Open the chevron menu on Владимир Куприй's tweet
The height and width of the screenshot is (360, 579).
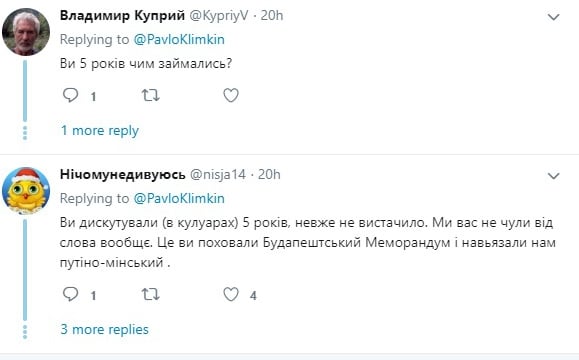(x=553, y=17)
